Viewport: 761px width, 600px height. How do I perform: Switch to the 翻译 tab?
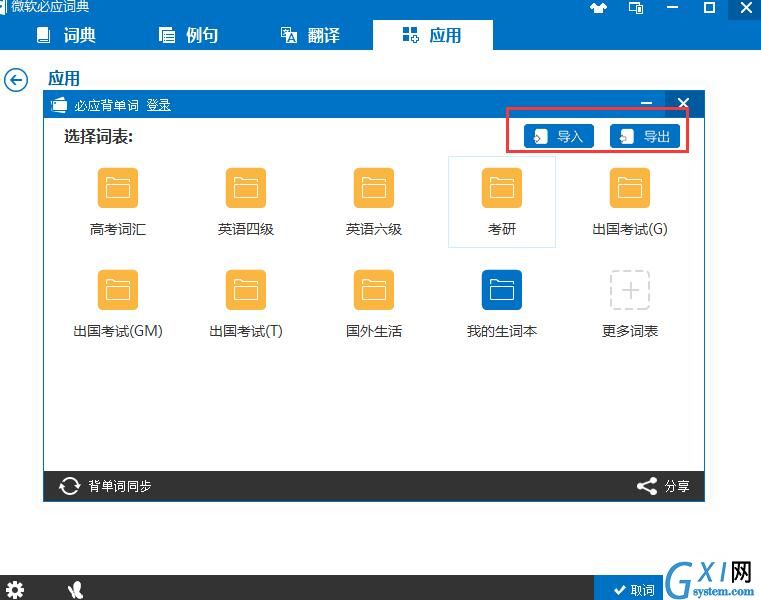pos(310,35)
